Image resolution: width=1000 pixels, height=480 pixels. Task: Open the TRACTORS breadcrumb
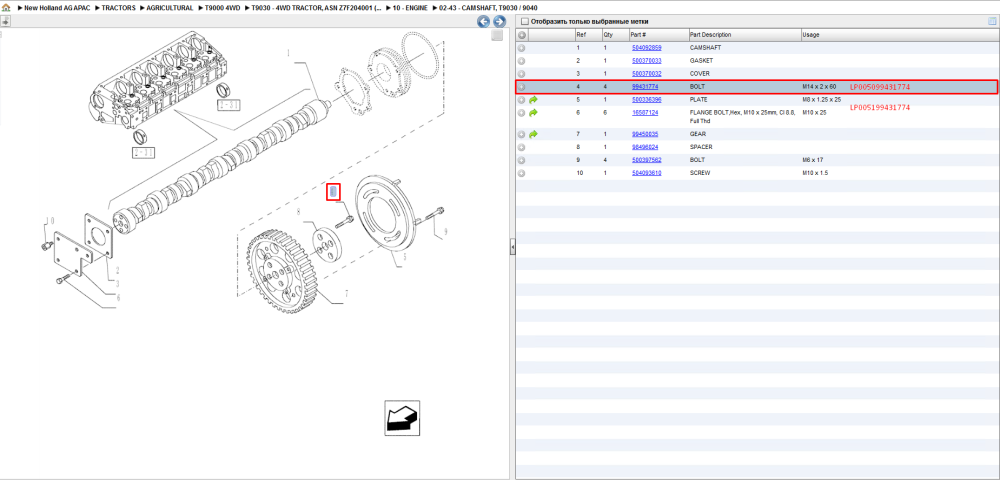pyautogui.click(x=121, y=8)
